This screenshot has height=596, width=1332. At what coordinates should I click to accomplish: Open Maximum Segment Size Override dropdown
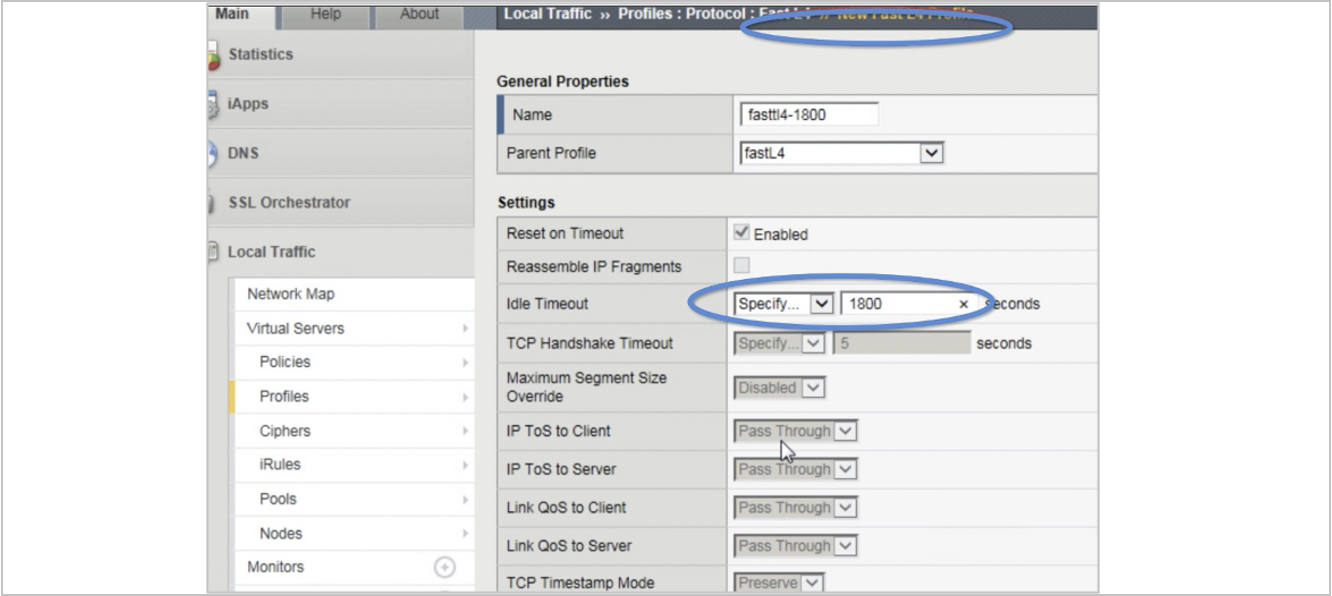pyautogui.click(x=780, y=388)
